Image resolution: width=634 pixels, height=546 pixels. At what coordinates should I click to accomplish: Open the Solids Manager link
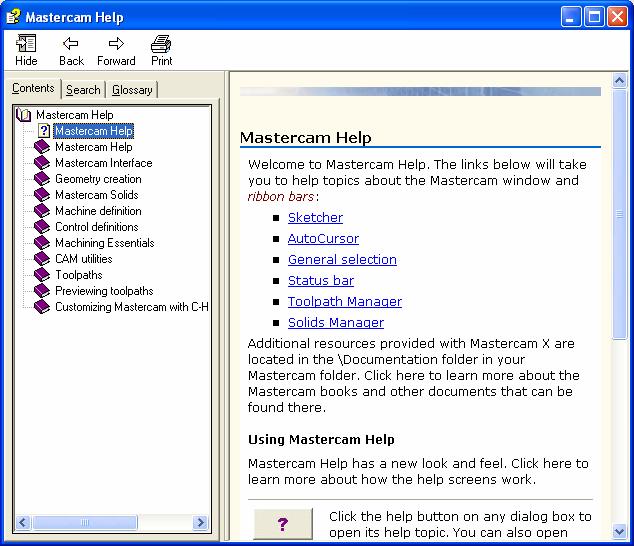[336, 323]
